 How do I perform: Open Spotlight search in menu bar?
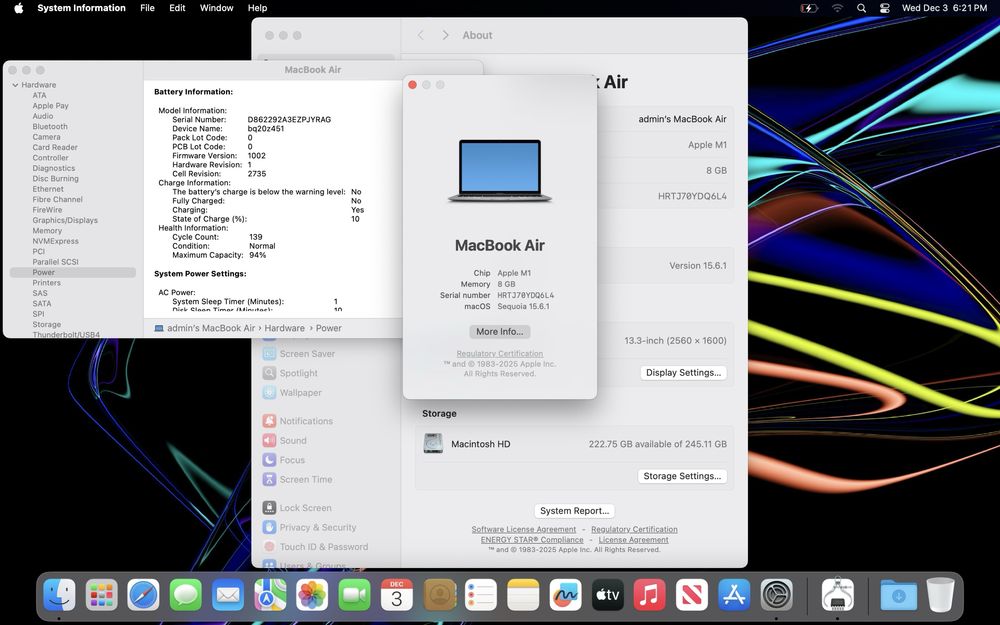[861, 8]
